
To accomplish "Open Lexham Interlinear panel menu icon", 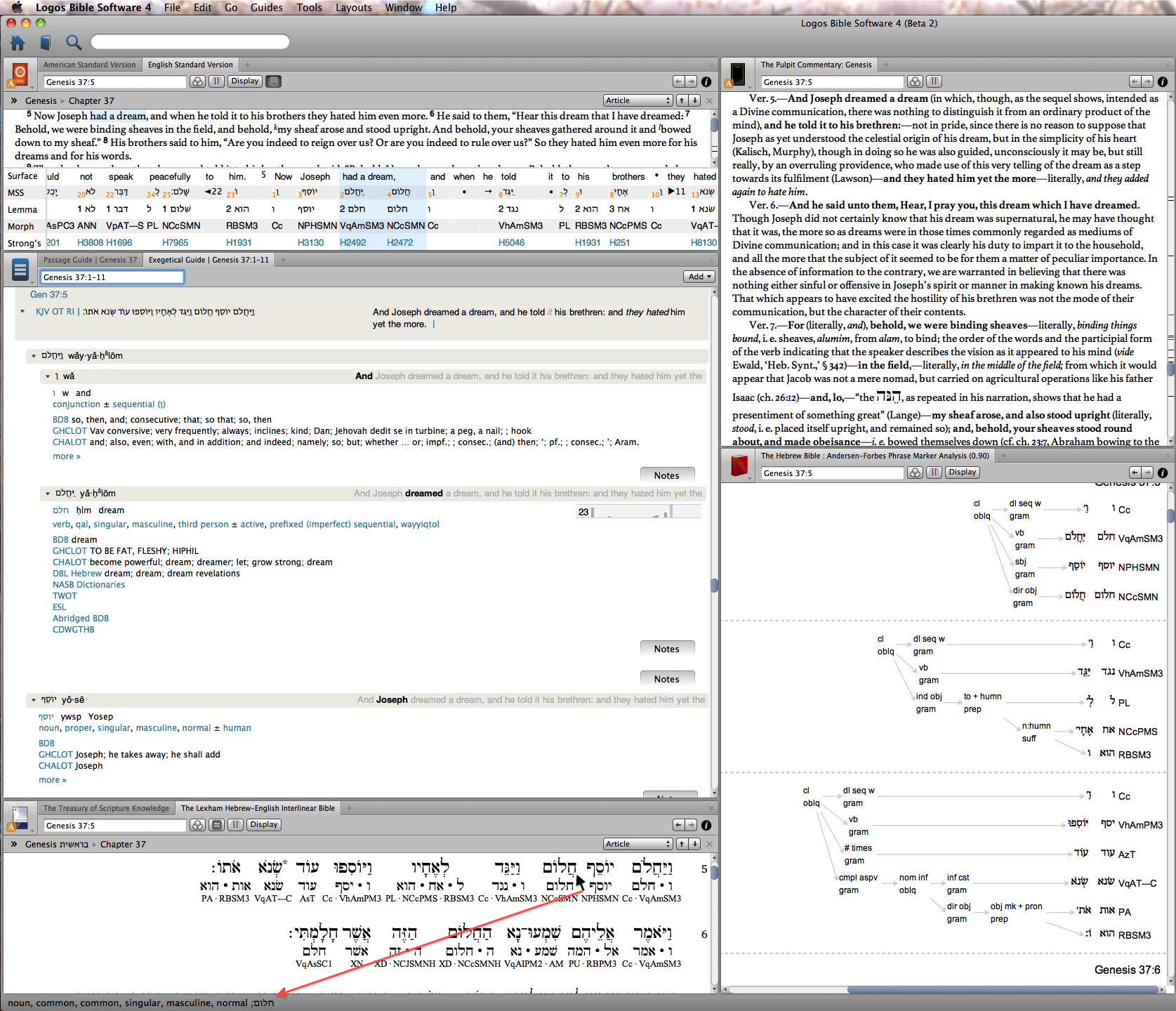I will tap(20, 819).
